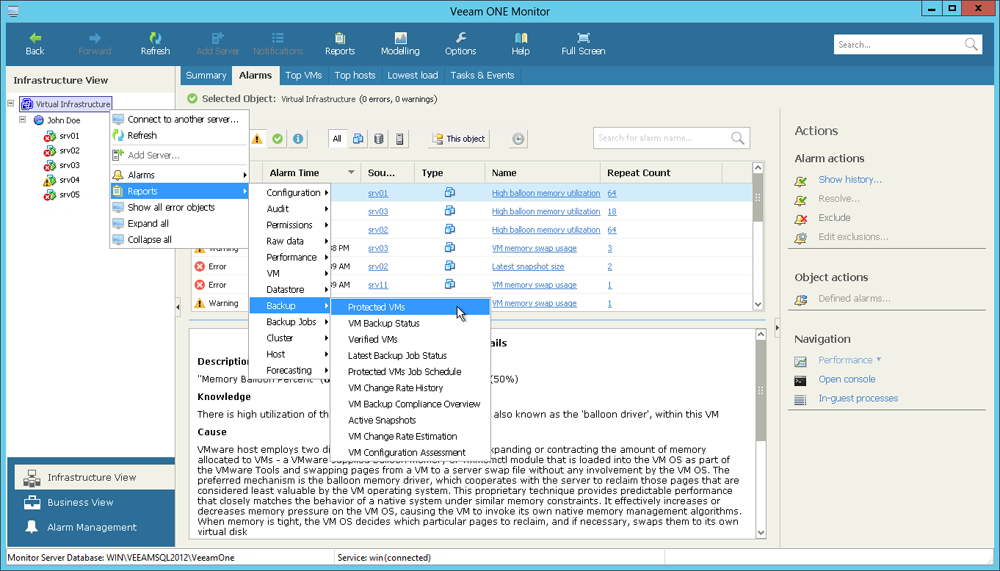
Task: Click the search magnifier in top toolbar
Action: pos(971,44)
